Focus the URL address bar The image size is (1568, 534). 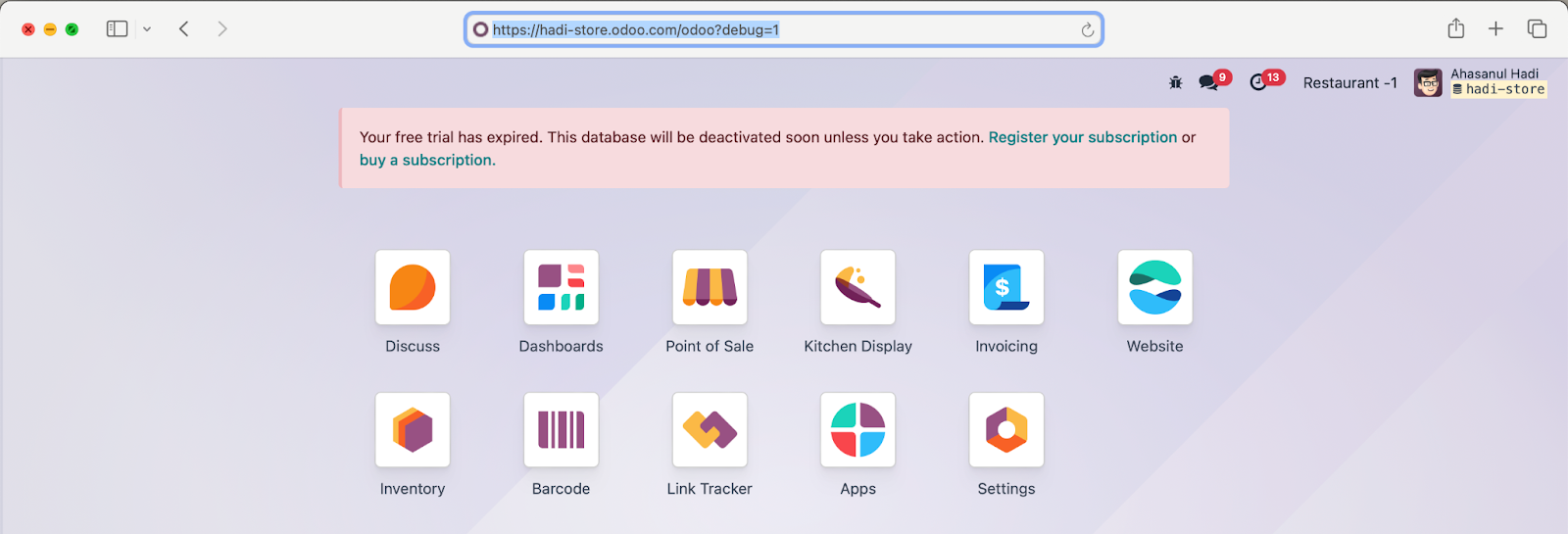coord(784,29)
